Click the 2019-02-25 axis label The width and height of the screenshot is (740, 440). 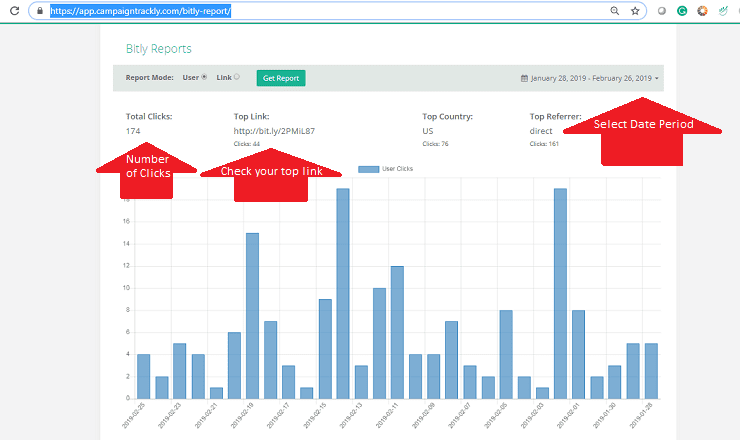pos(134,415)
